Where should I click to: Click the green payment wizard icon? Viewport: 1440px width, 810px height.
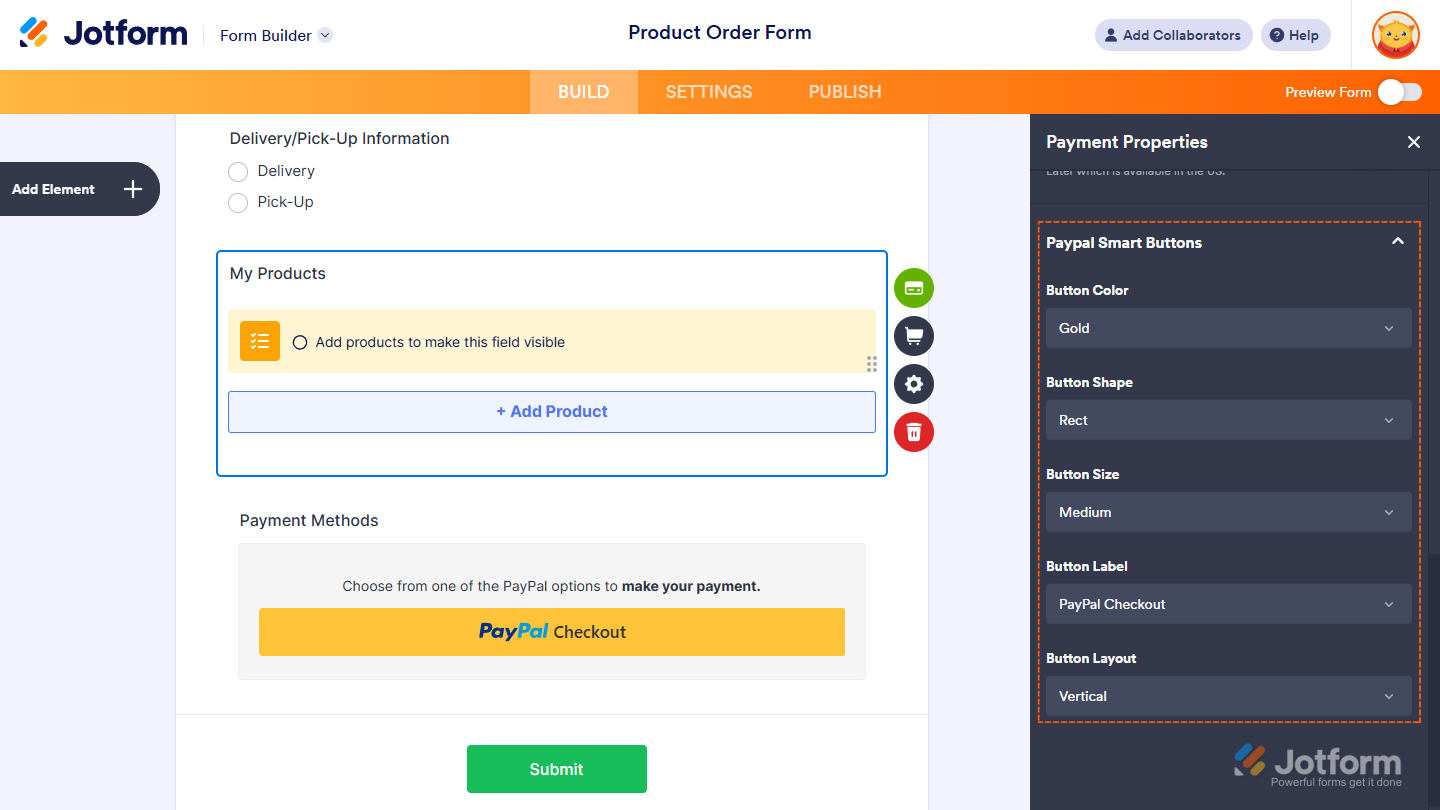pyautogui.click(x=913, y=288)
